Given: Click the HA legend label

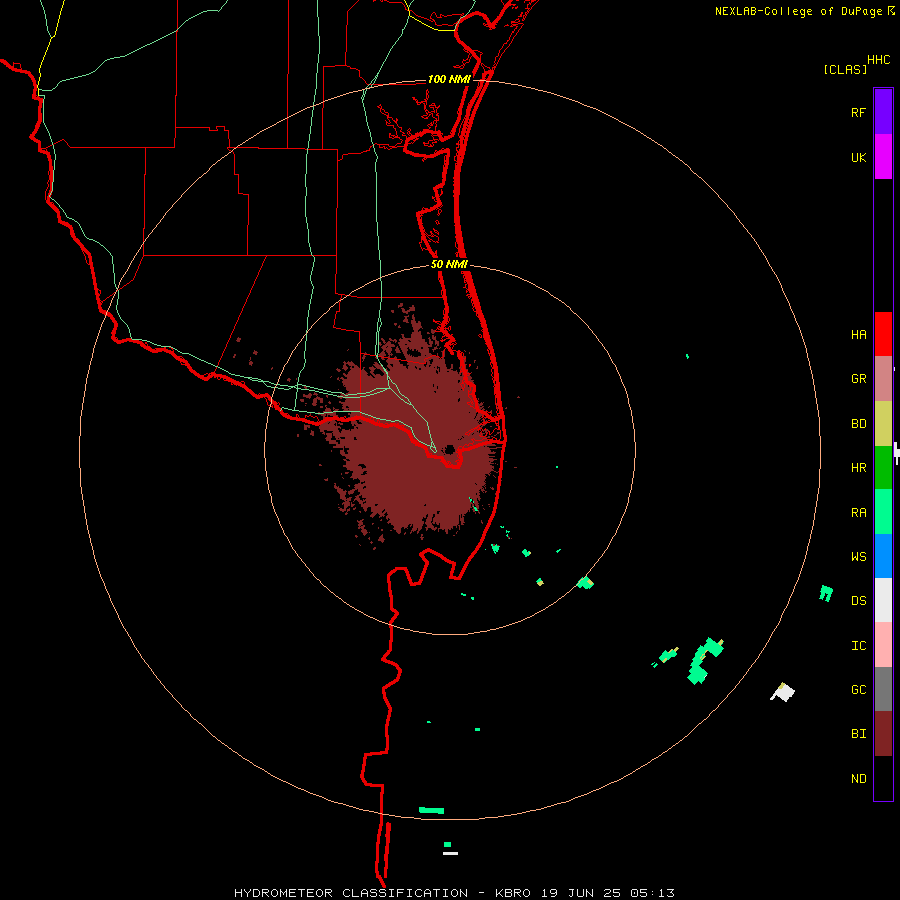Looking at the screenshot, I should (858, 334).
